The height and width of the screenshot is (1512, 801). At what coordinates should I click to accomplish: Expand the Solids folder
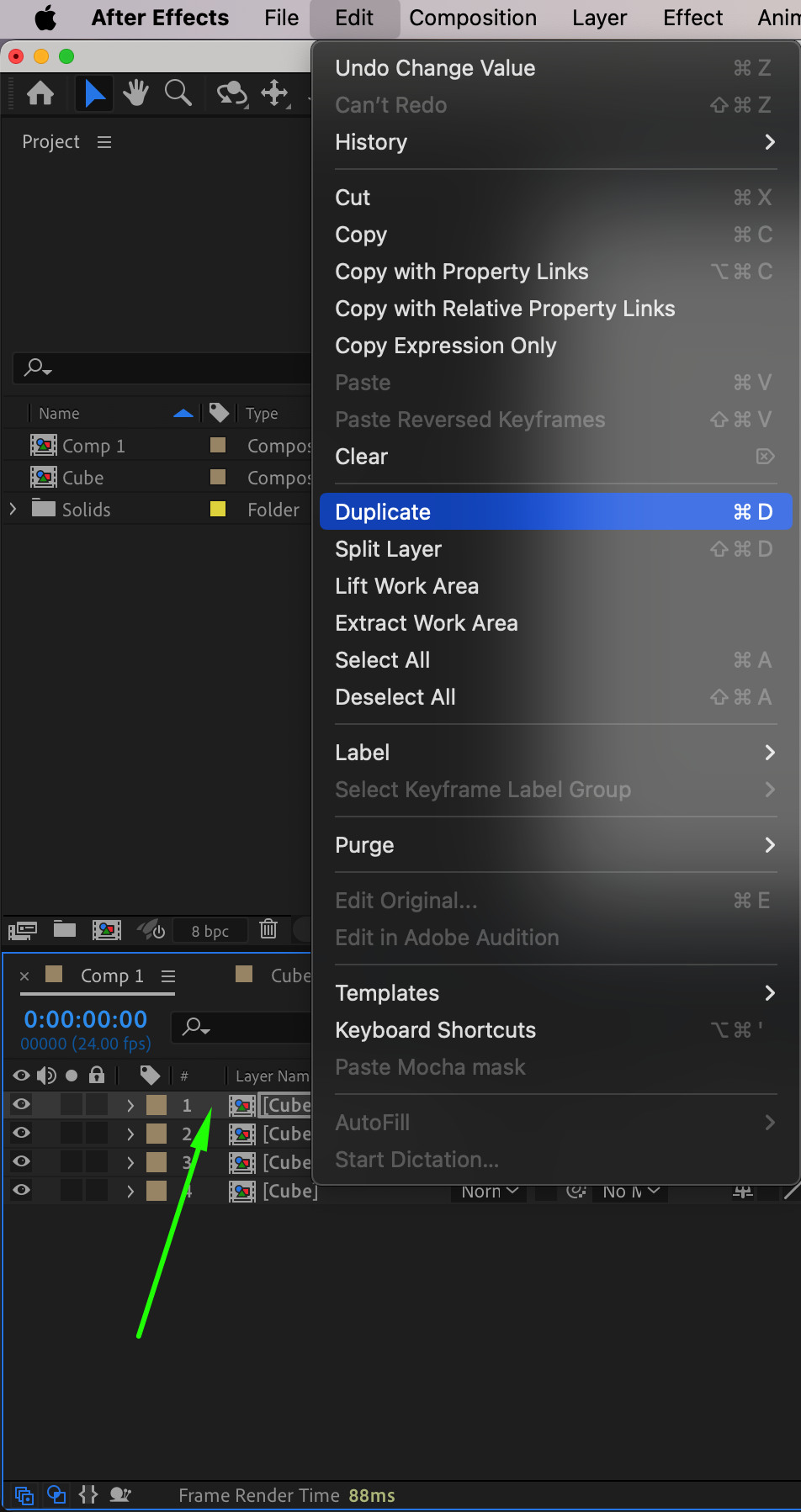[x=13, y=509]
